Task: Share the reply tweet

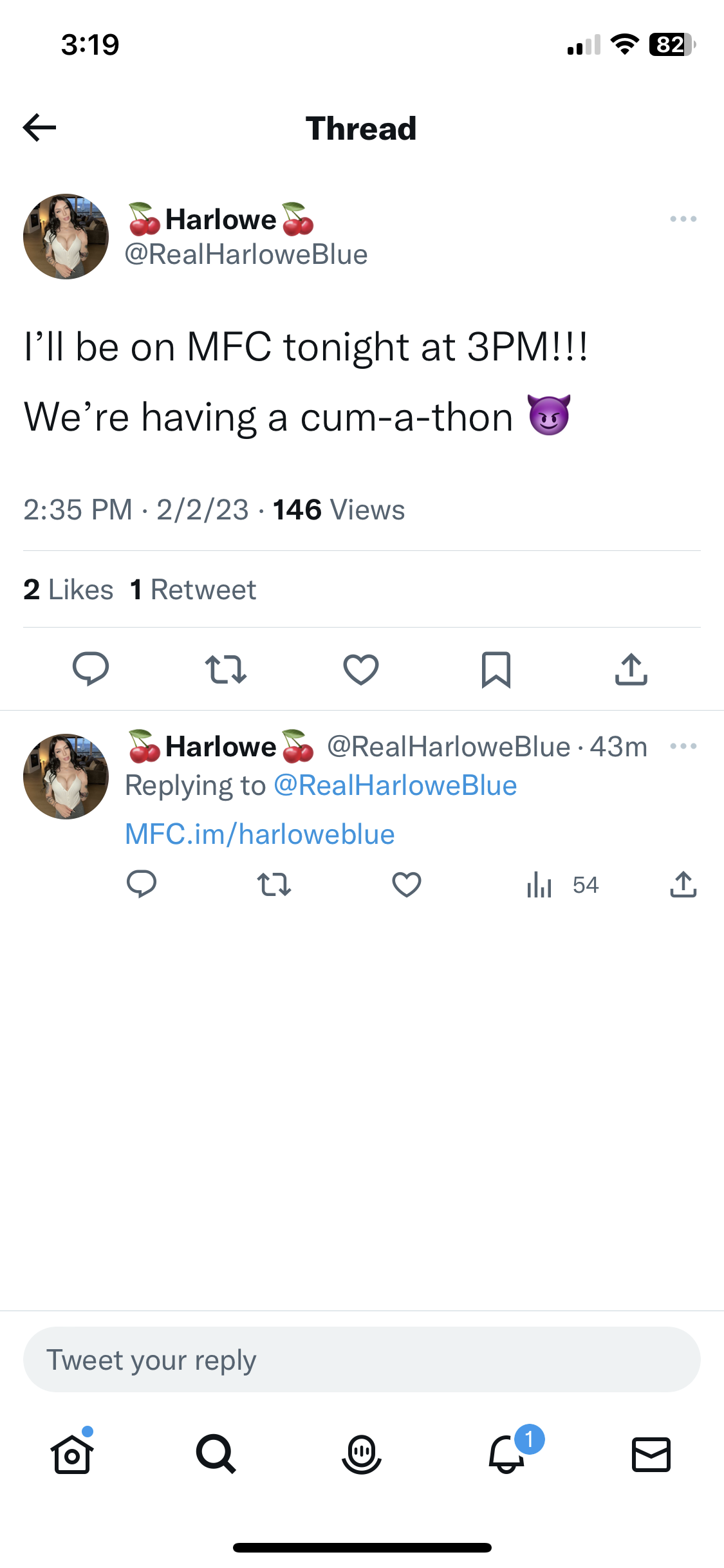Action: tap(683, 884)
